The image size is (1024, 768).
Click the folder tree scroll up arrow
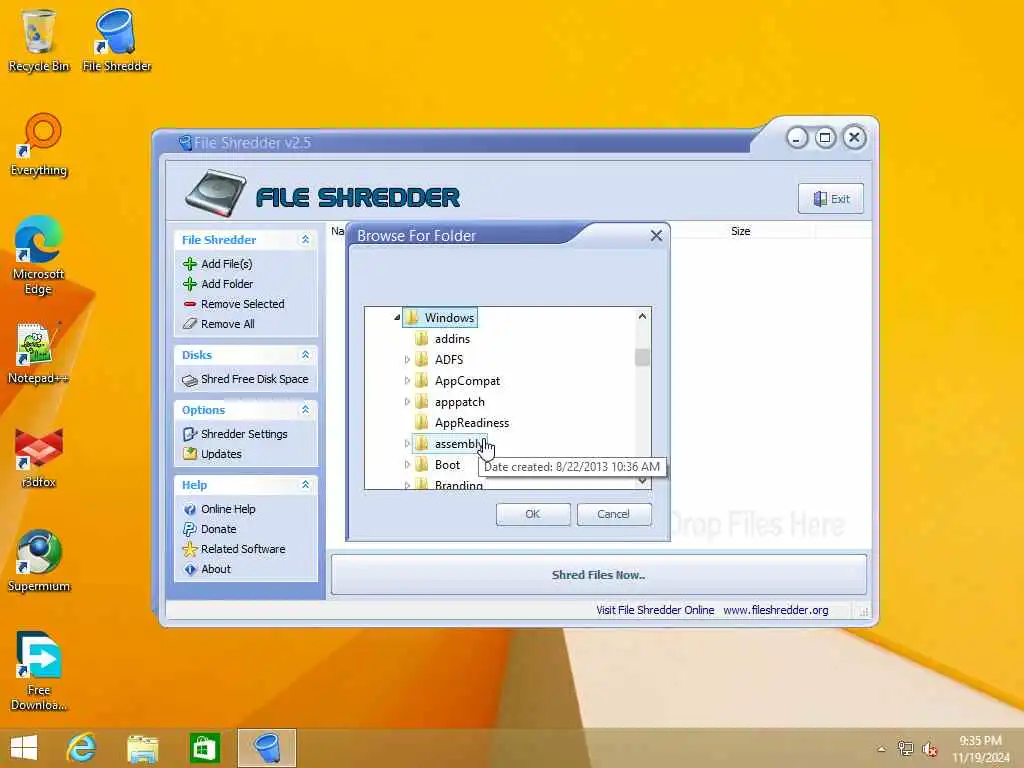click(x=643, y=316)
